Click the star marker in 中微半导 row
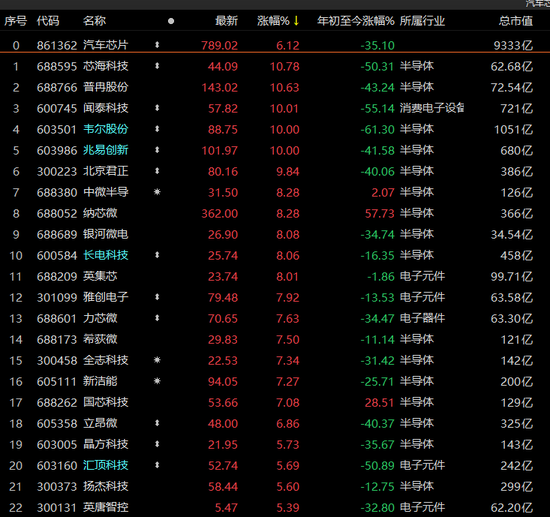Screen dimensions: 550x517 pos(157,192)
